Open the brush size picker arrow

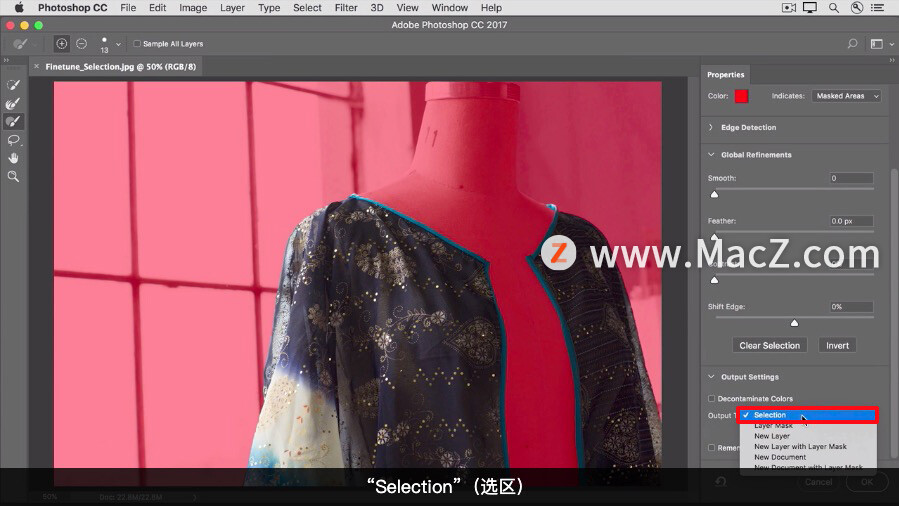click(118, 44)
